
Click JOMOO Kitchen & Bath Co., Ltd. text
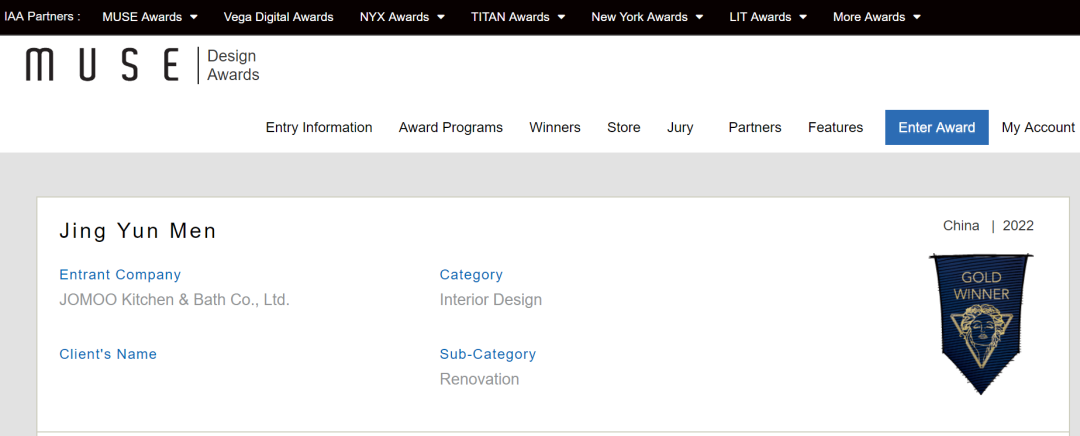(x=174, y=300)
